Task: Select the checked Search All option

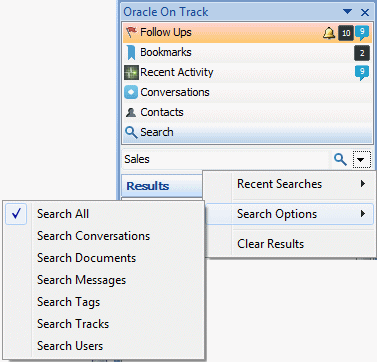Action: (x=104, y=214)
